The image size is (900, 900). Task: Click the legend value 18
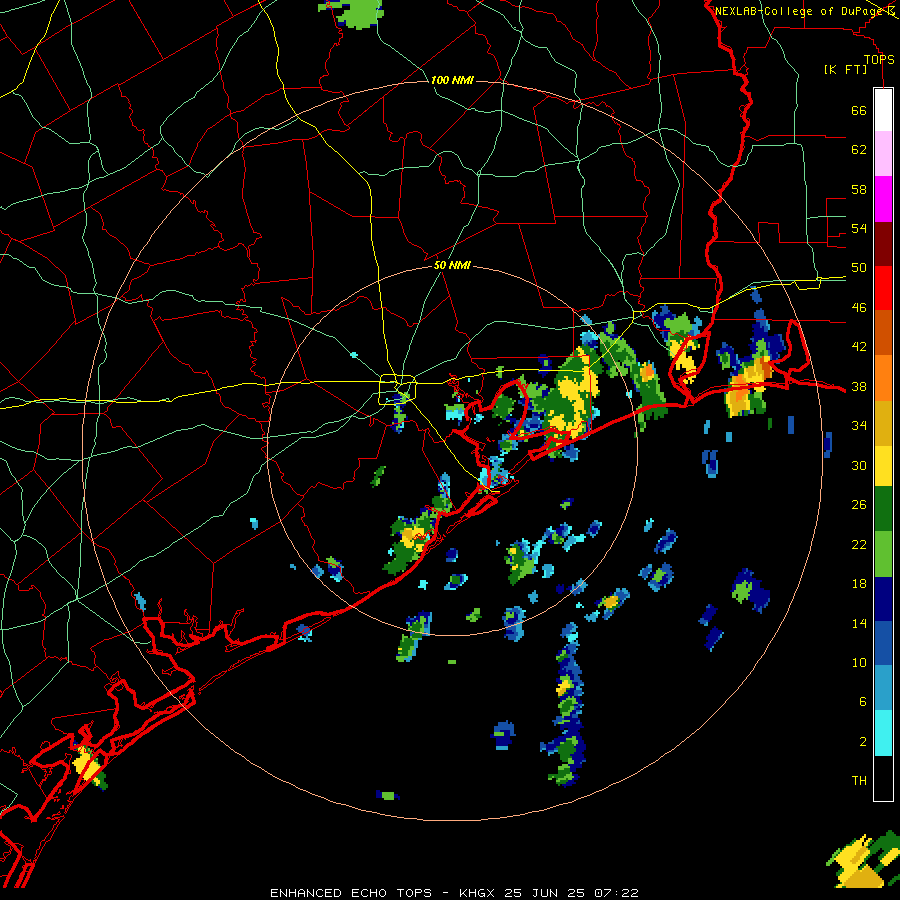859,584
